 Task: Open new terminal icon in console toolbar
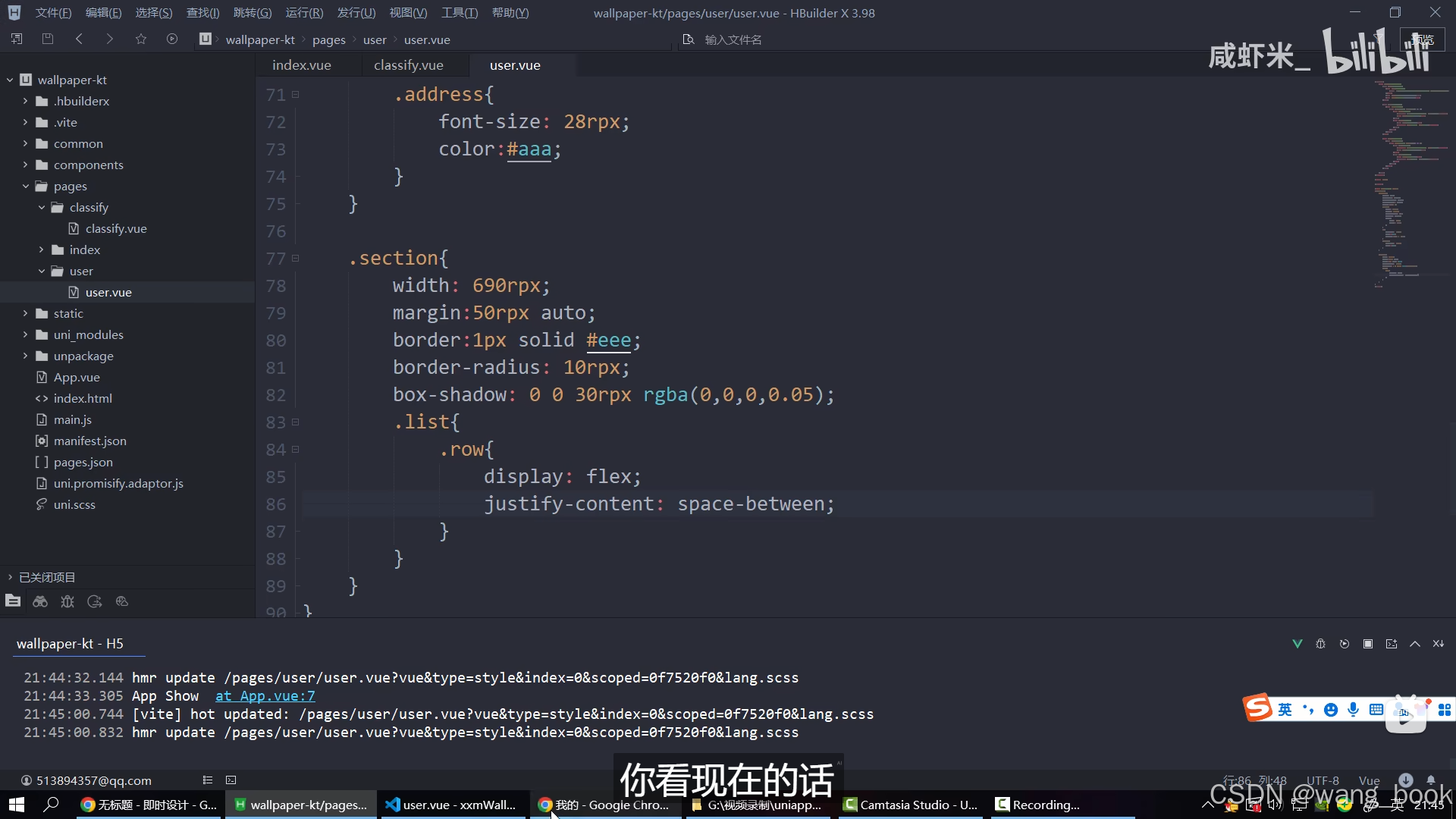[x=1392, y=644]
